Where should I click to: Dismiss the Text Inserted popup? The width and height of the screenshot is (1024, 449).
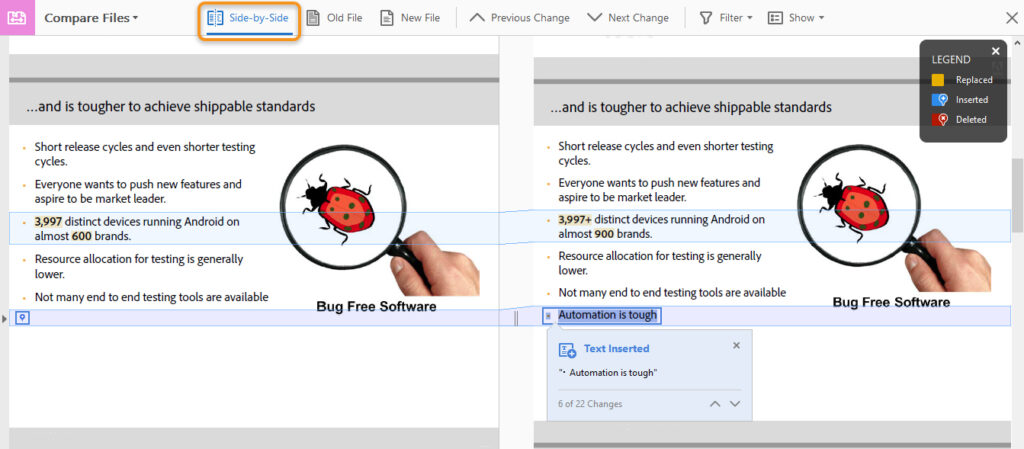(x=737, y=345)
